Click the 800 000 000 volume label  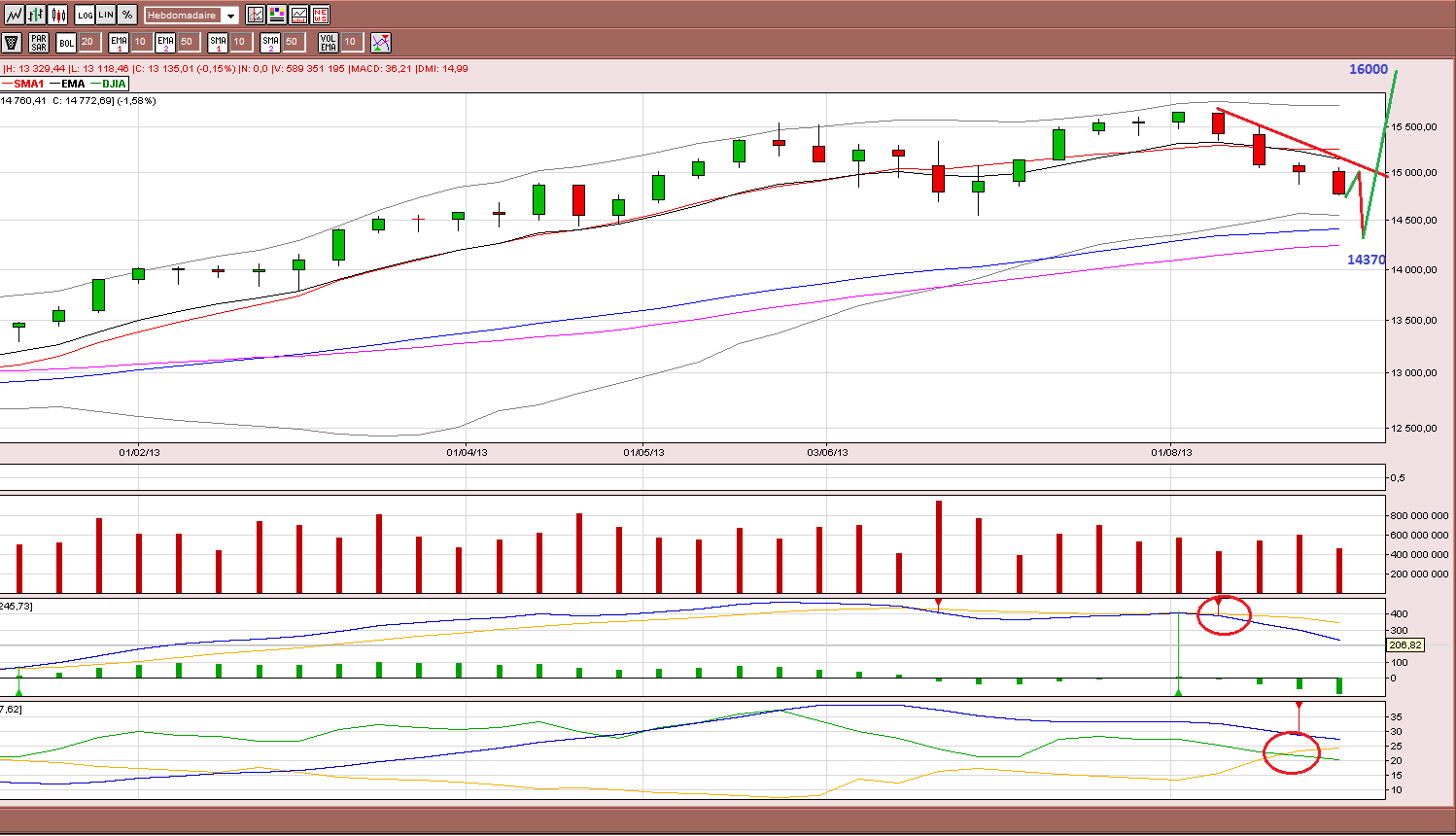tap(1419, 516)
